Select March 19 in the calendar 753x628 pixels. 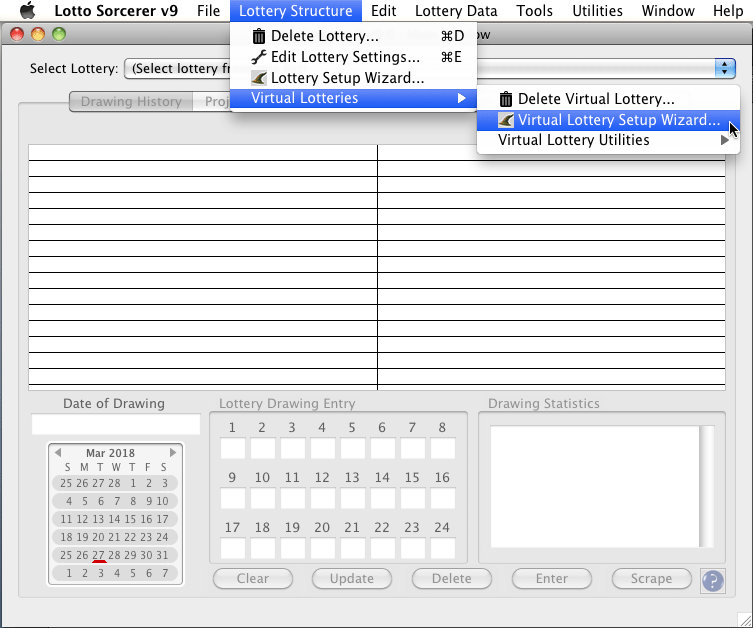82,537
